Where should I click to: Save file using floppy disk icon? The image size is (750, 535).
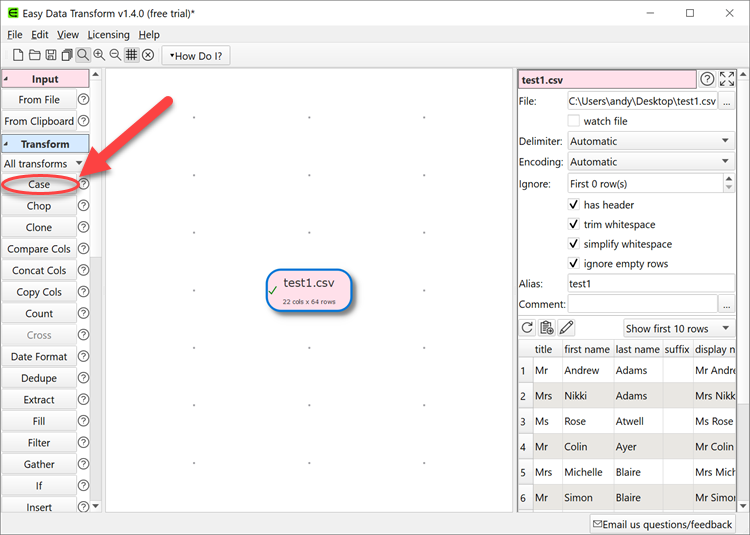50,55
